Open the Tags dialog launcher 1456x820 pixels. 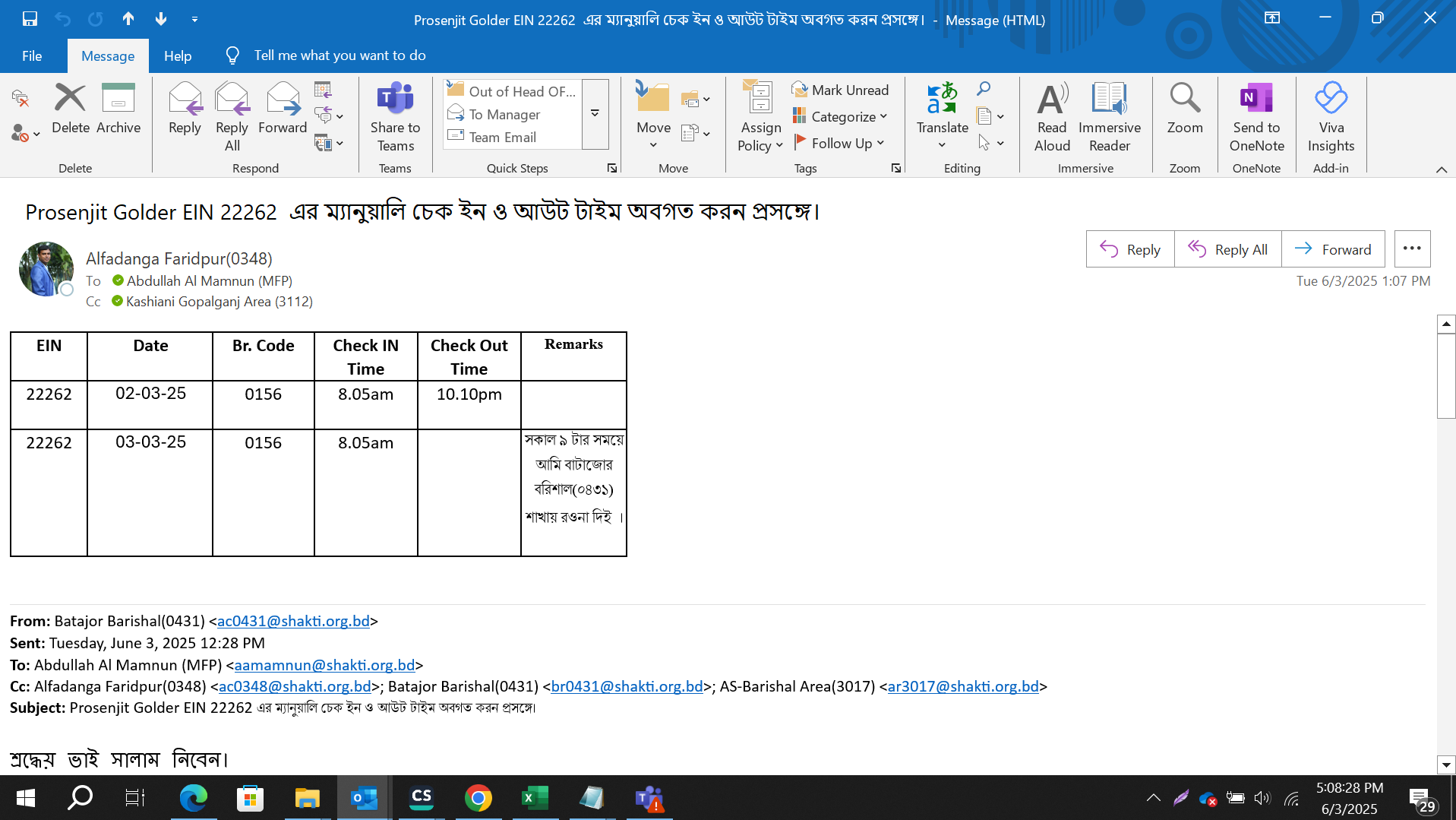pos(896,168)
